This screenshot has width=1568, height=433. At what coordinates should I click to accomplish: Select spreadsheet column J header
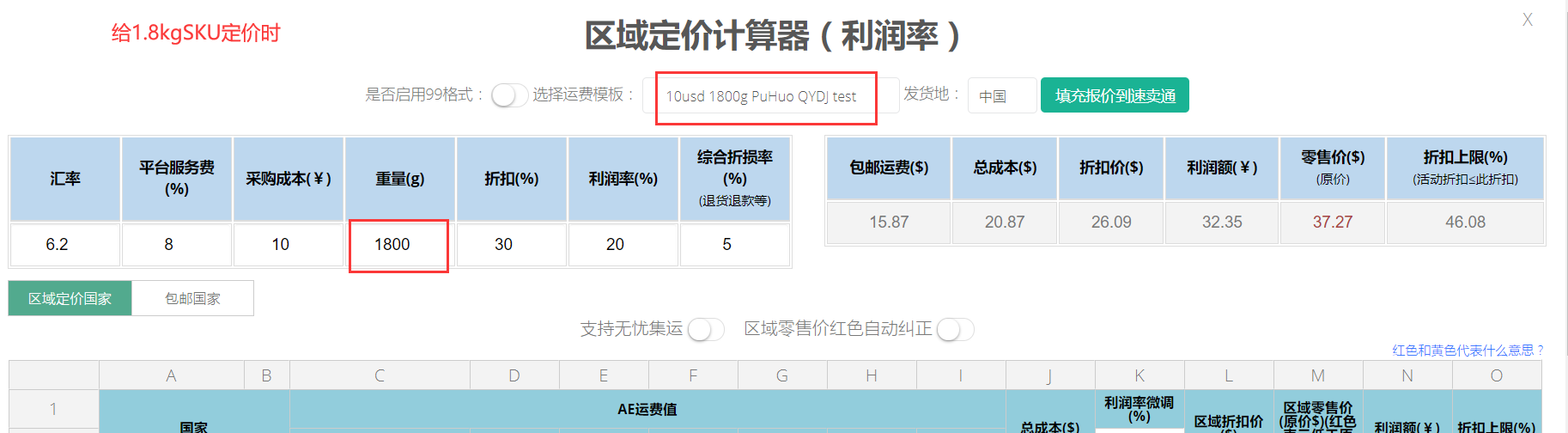(x=1050, y=375)
